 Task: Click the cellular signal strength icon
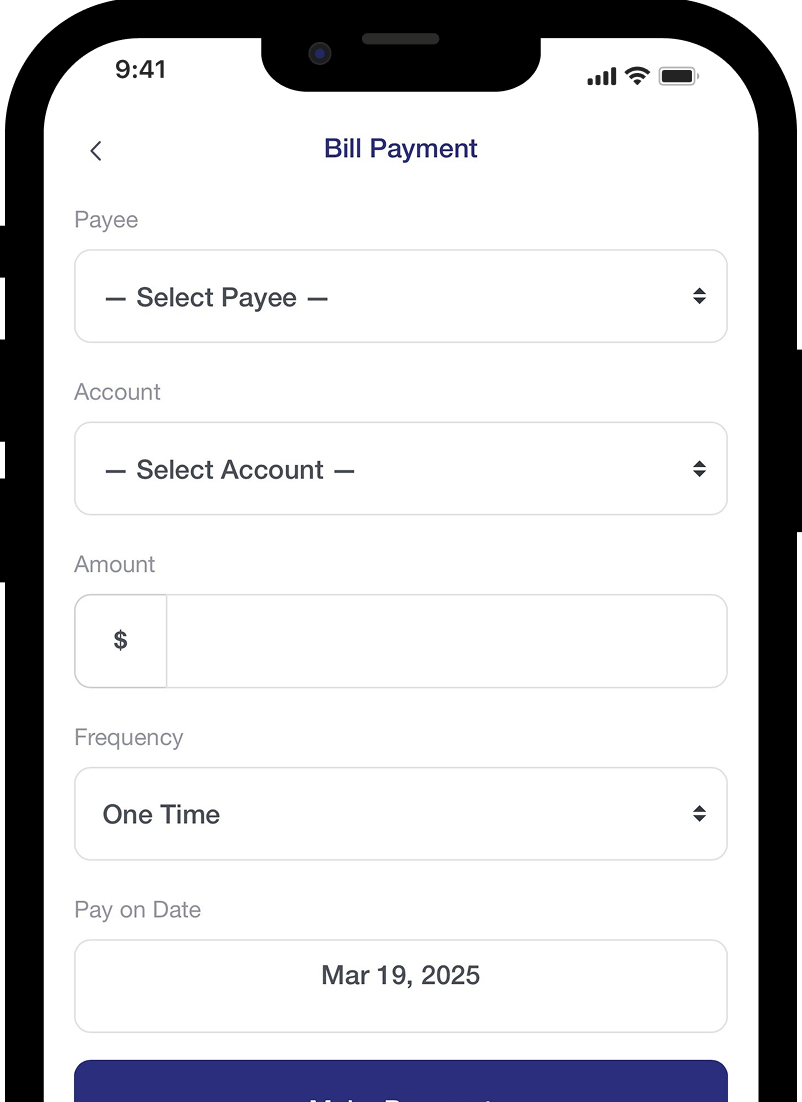tap(602, 77)
